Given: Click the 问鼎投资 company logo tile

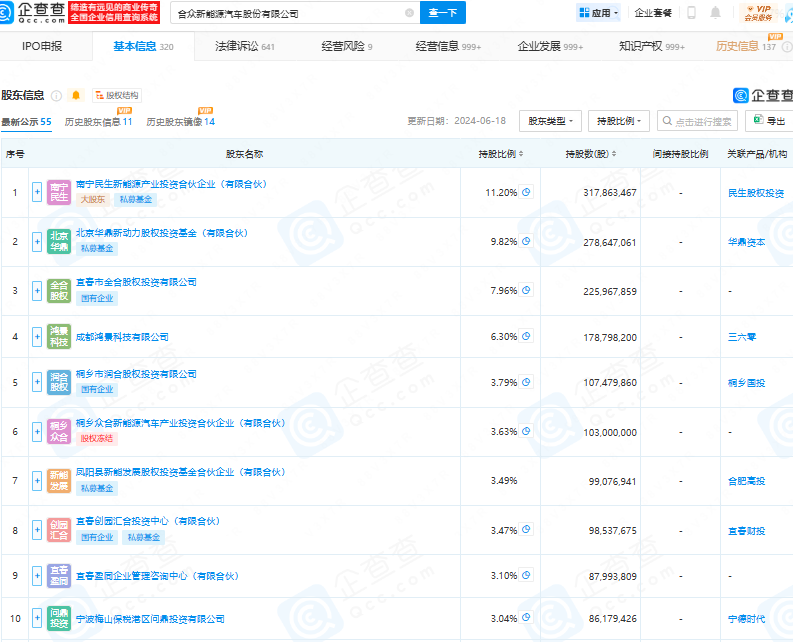Looking at the screenshot, I should tap(59, 618).
